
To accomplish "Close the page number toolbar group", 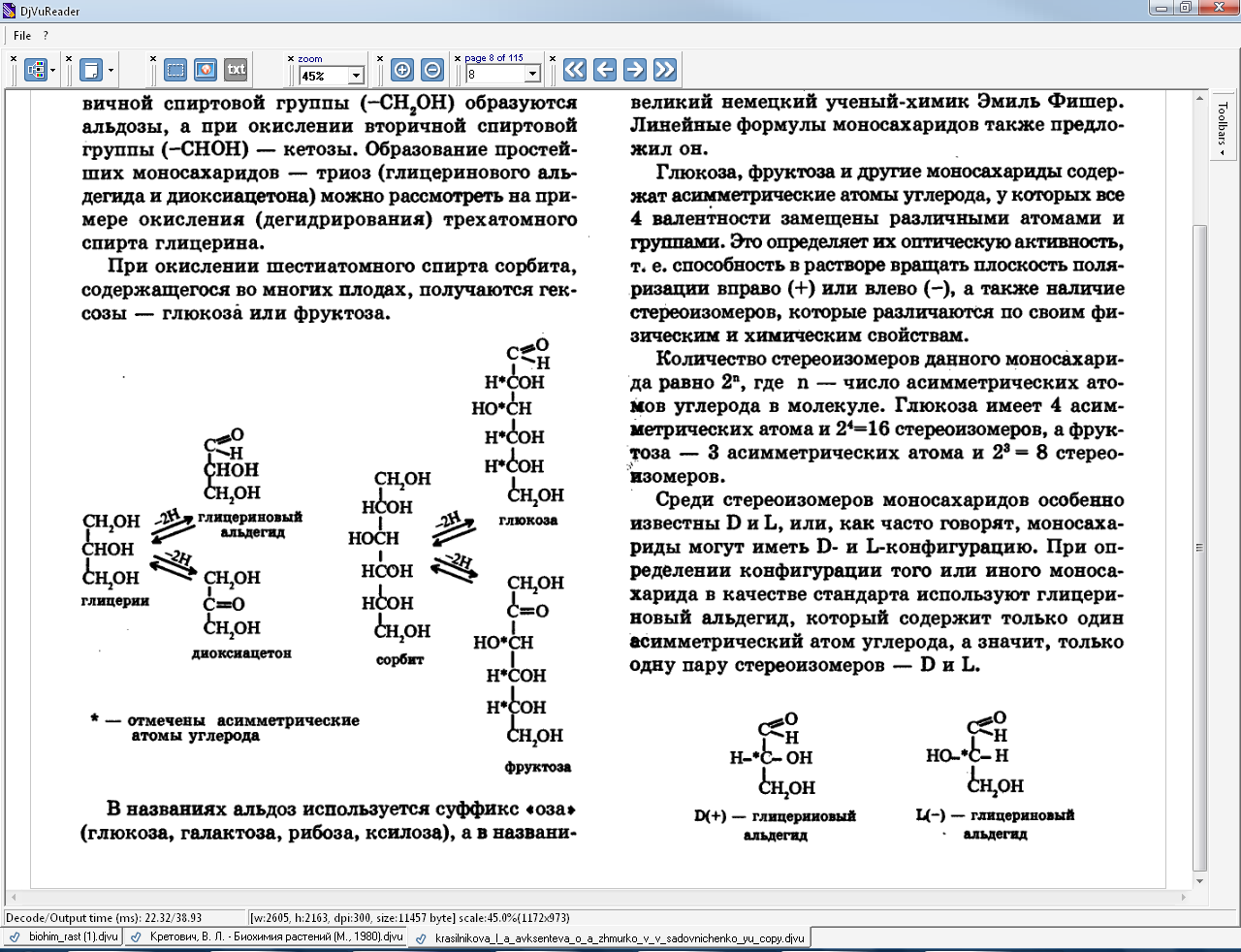I will point(458,58).
